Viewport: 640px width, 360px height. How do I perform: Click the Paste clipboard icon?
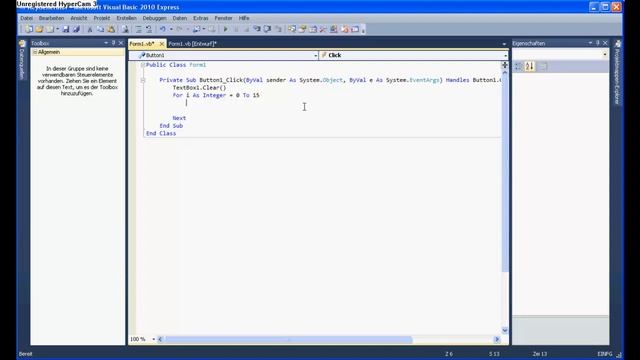point(111,29)
